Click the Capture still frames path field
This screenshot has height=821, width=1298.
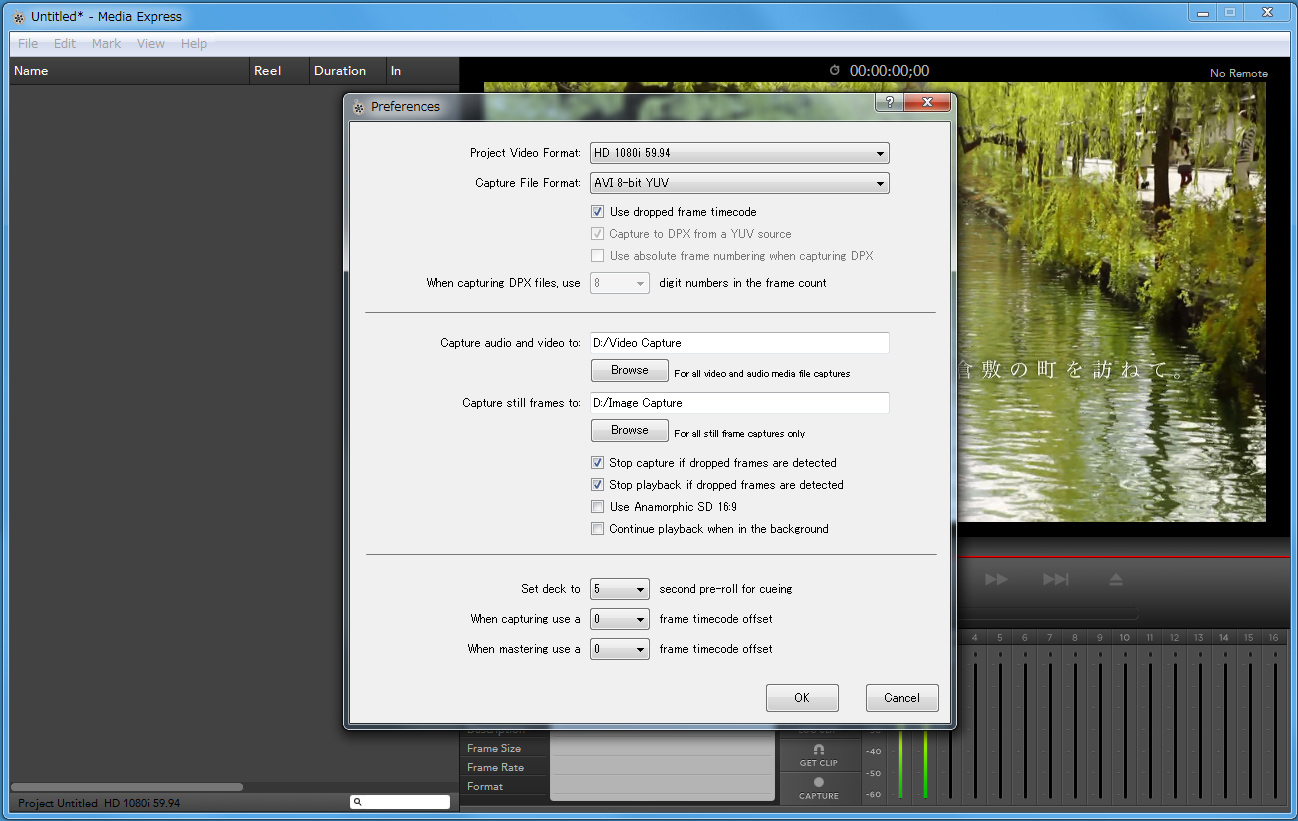coord(739,403)
